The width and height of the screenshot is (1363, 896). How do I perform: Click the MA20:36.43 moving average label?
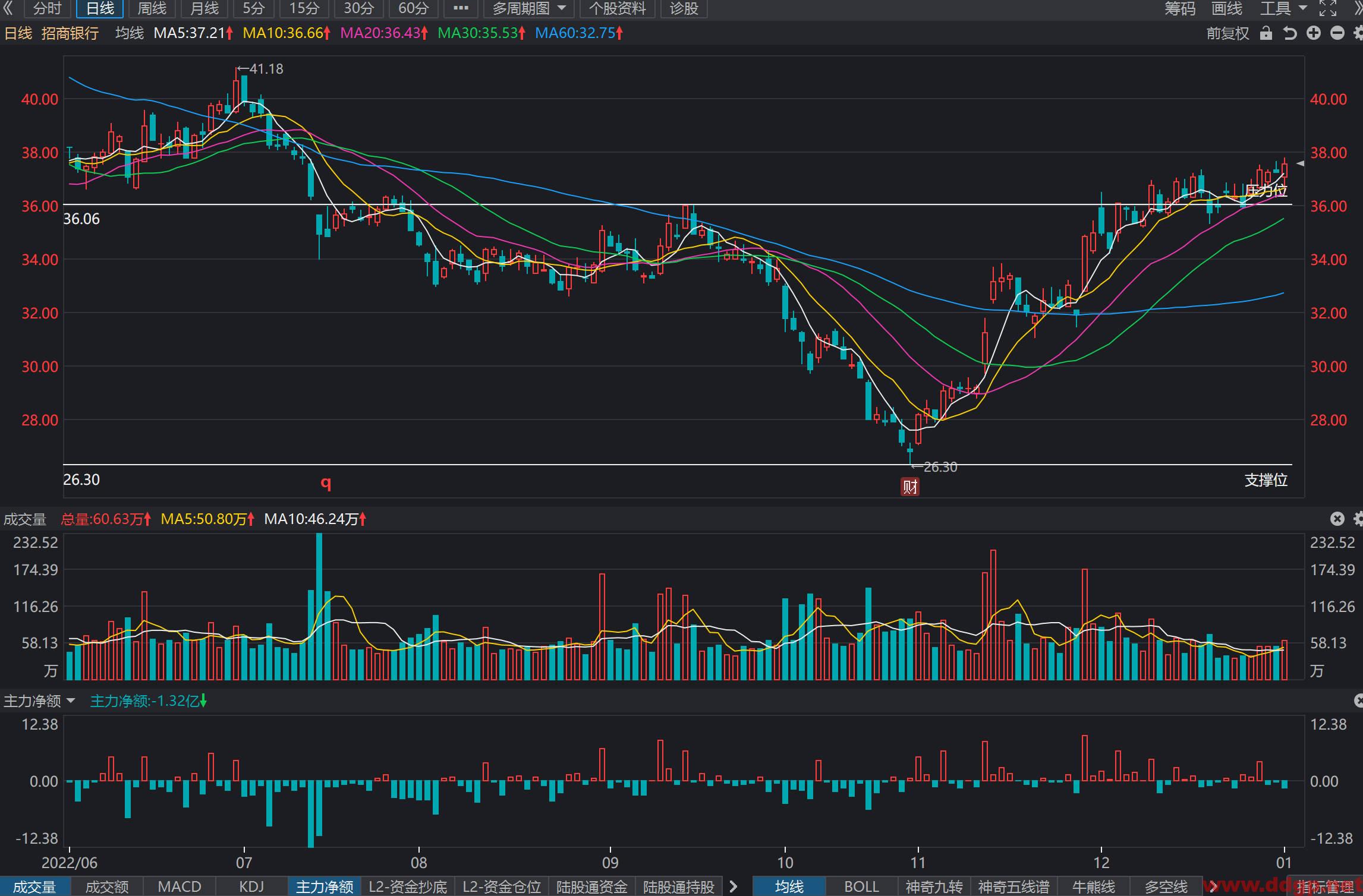coord(384,33)
